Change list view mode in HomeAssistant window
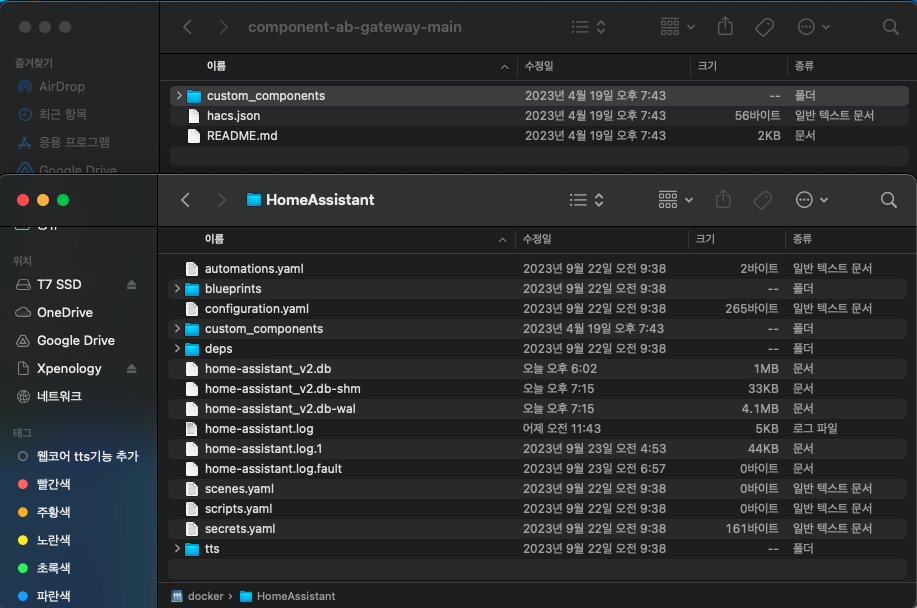This screenshot has height=608, width=917. tap(587, 200)
